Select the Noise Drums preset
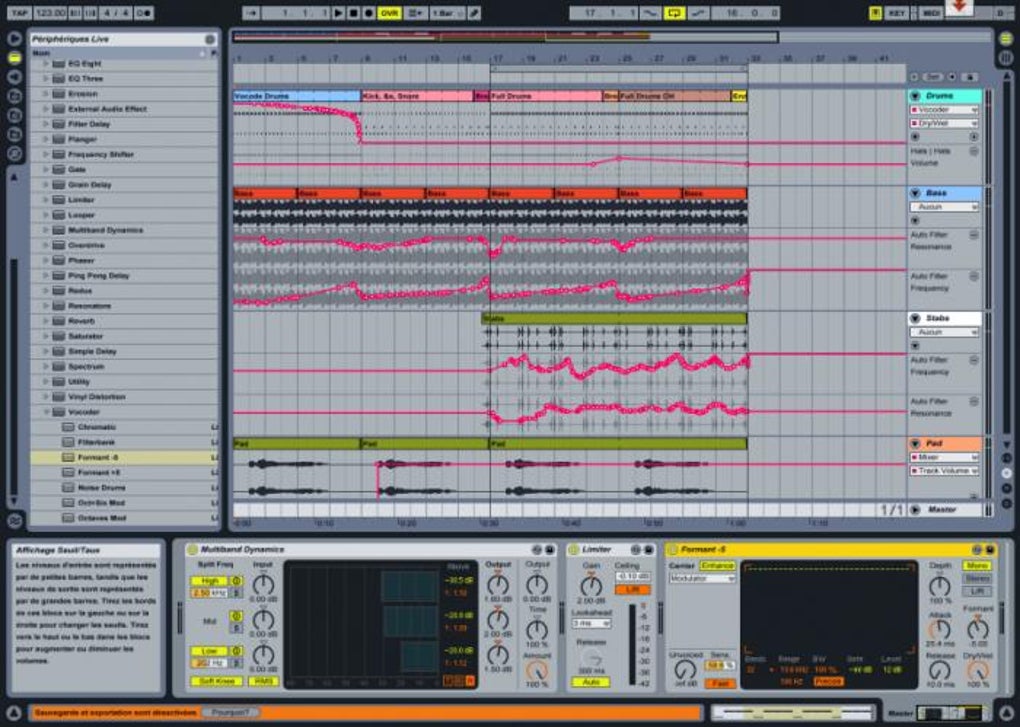 coord(124,488)
